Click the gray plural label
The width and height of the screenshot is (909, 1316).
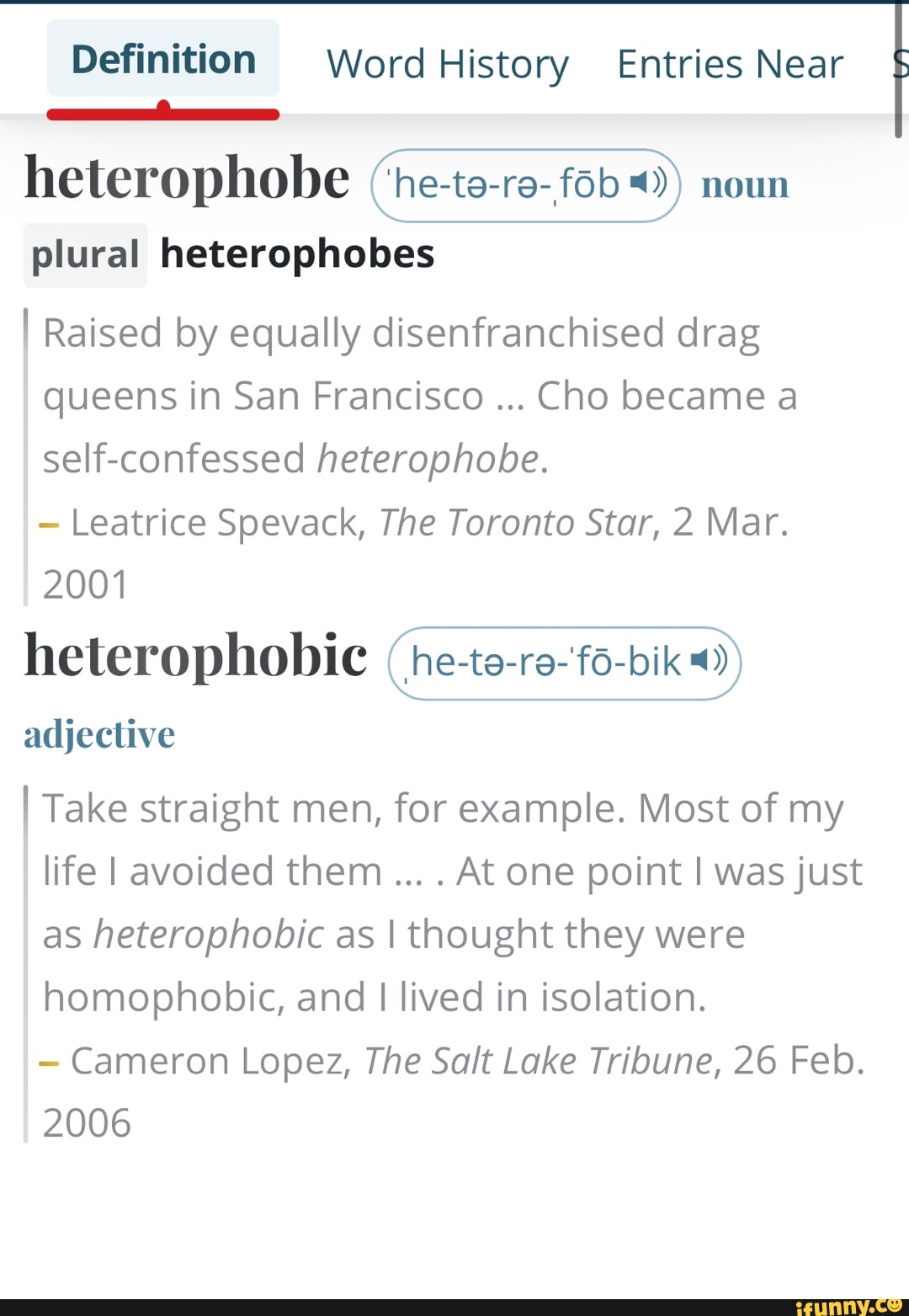(85, 255)
